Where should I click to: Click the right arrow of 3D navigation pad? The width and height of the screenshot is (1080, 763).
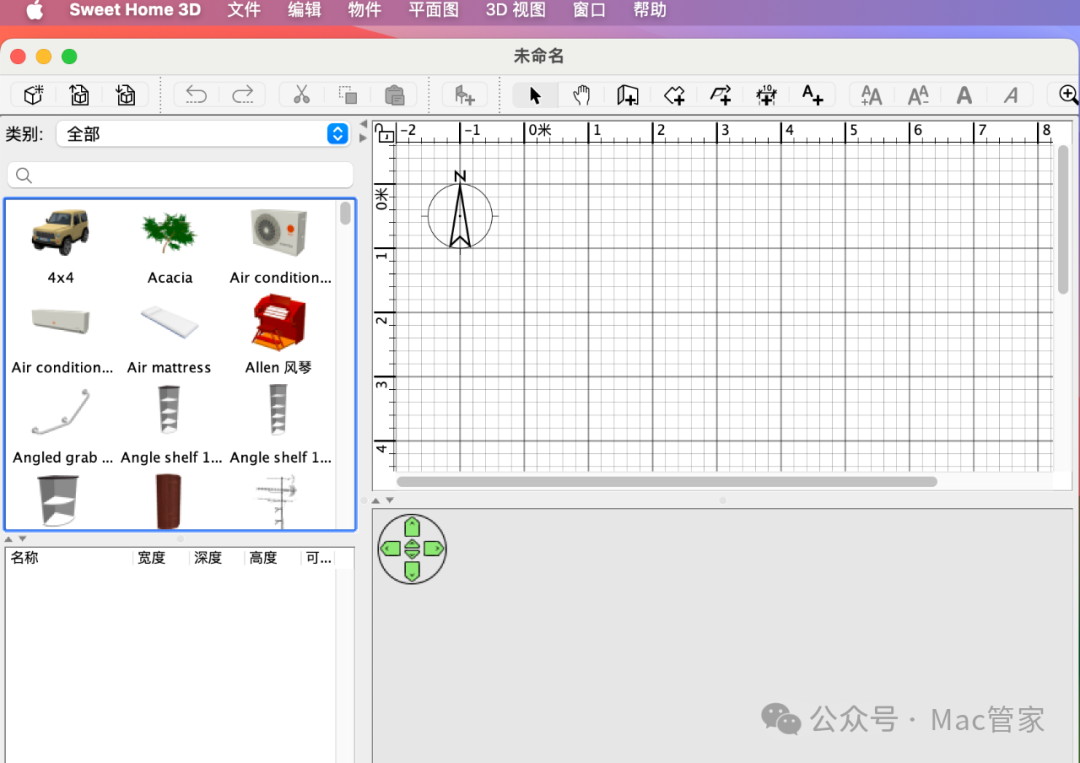434,549
